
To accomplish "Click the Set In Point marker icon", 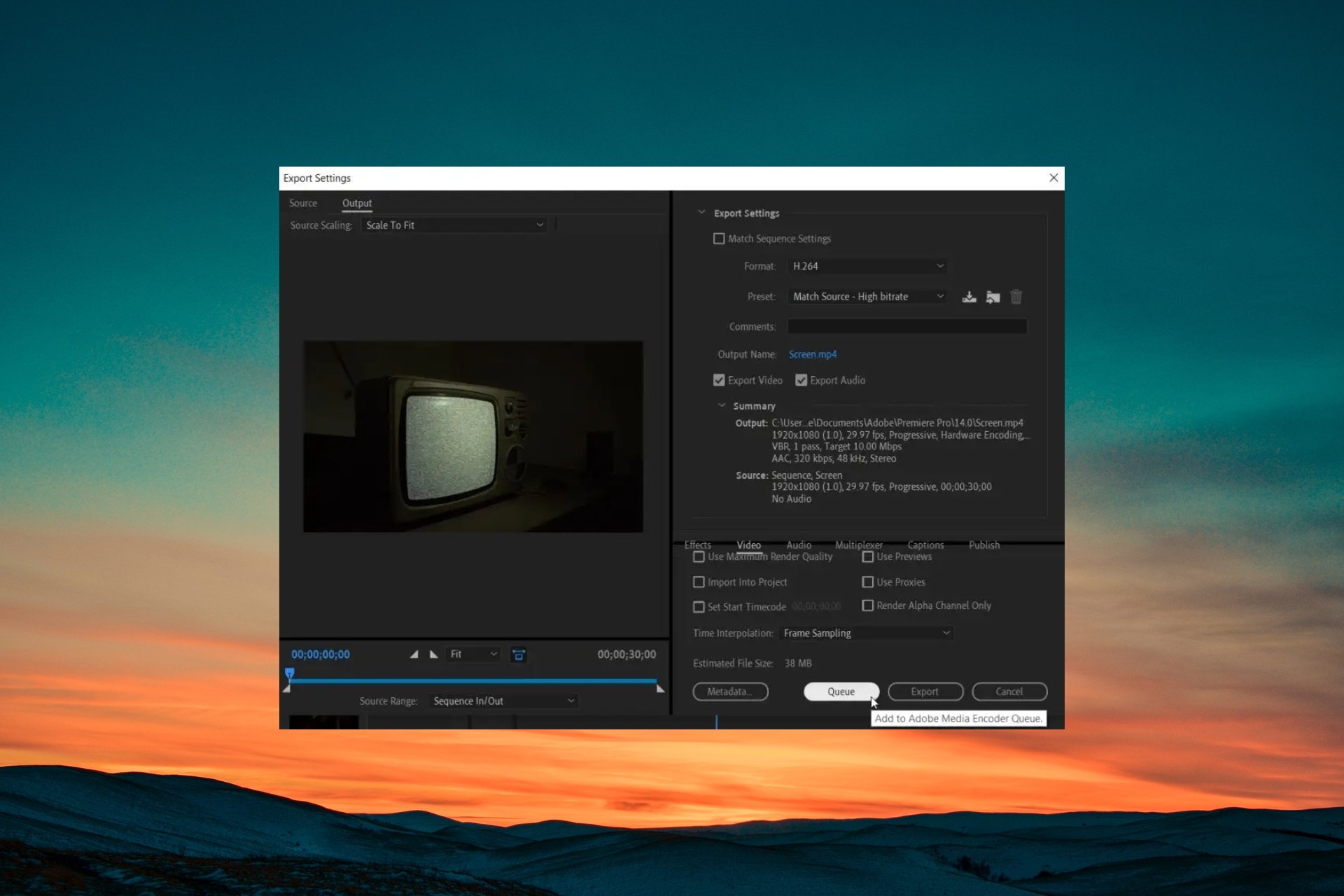I will pyautogui.click(x=414, y=654).
